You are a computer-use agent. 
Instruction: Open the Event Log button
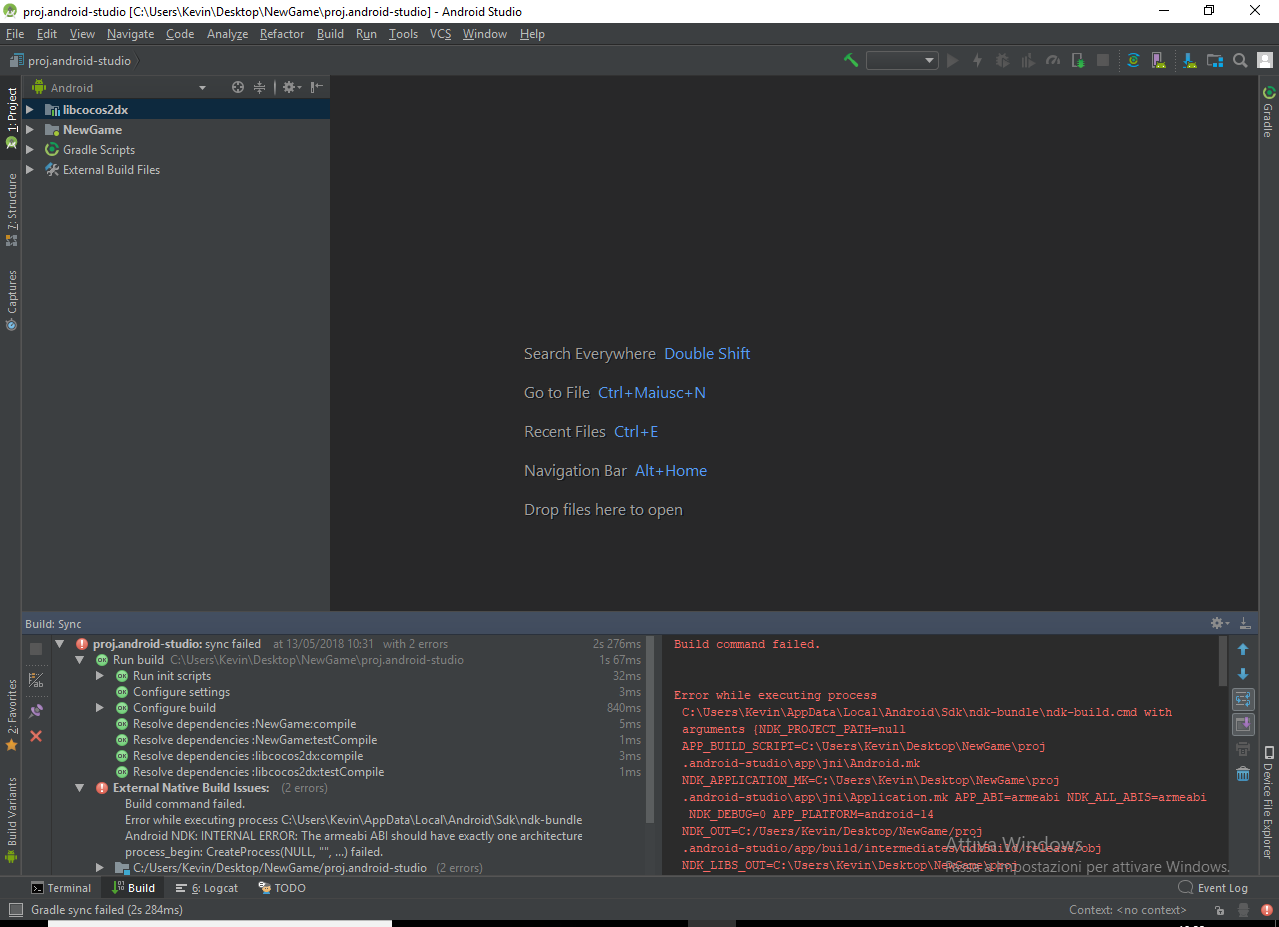[x=1213, y=888]
